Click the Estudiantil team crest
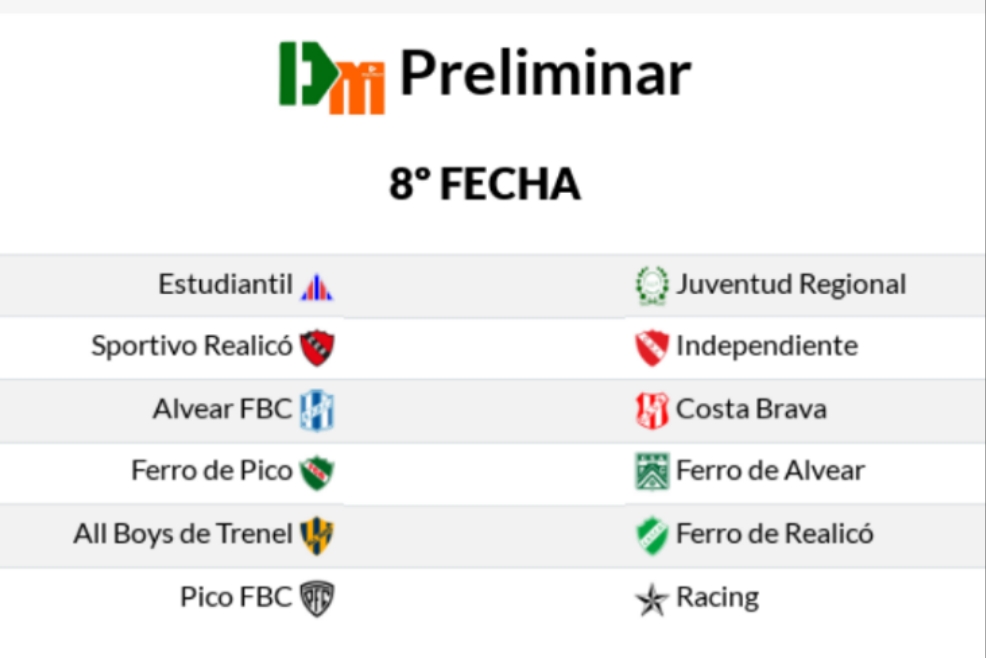986x658 pixels. 317,287
